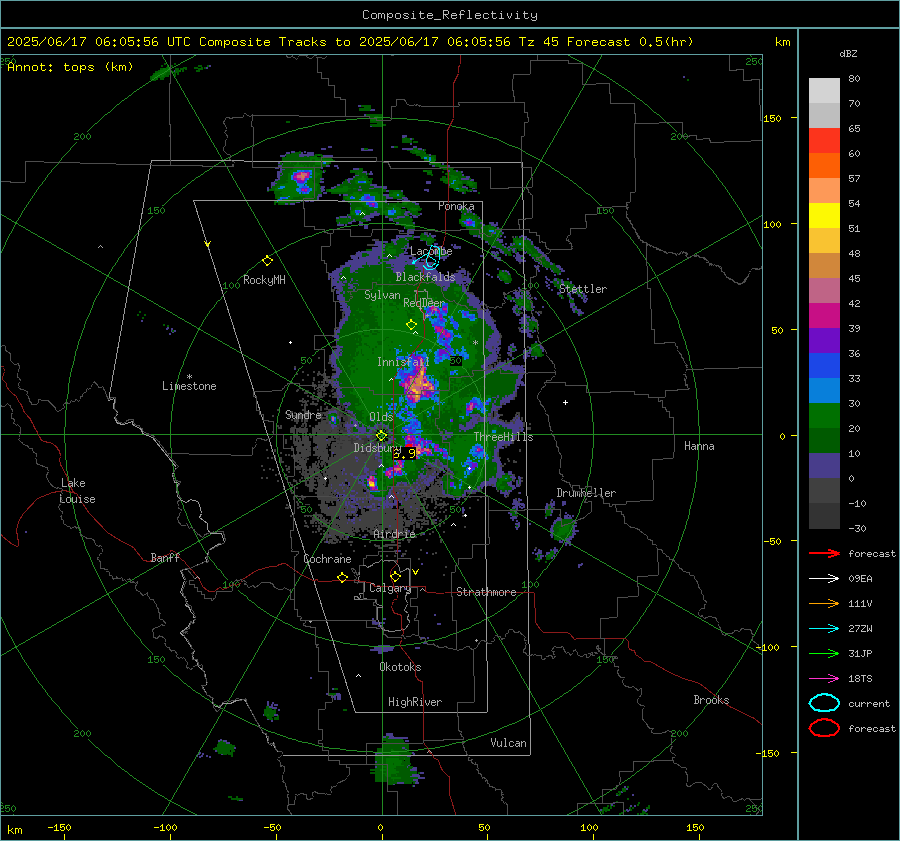Click the 'Calgary' map label
Image resolution: width=900 pixels, height=841 pixels.
tap(390, 588)
